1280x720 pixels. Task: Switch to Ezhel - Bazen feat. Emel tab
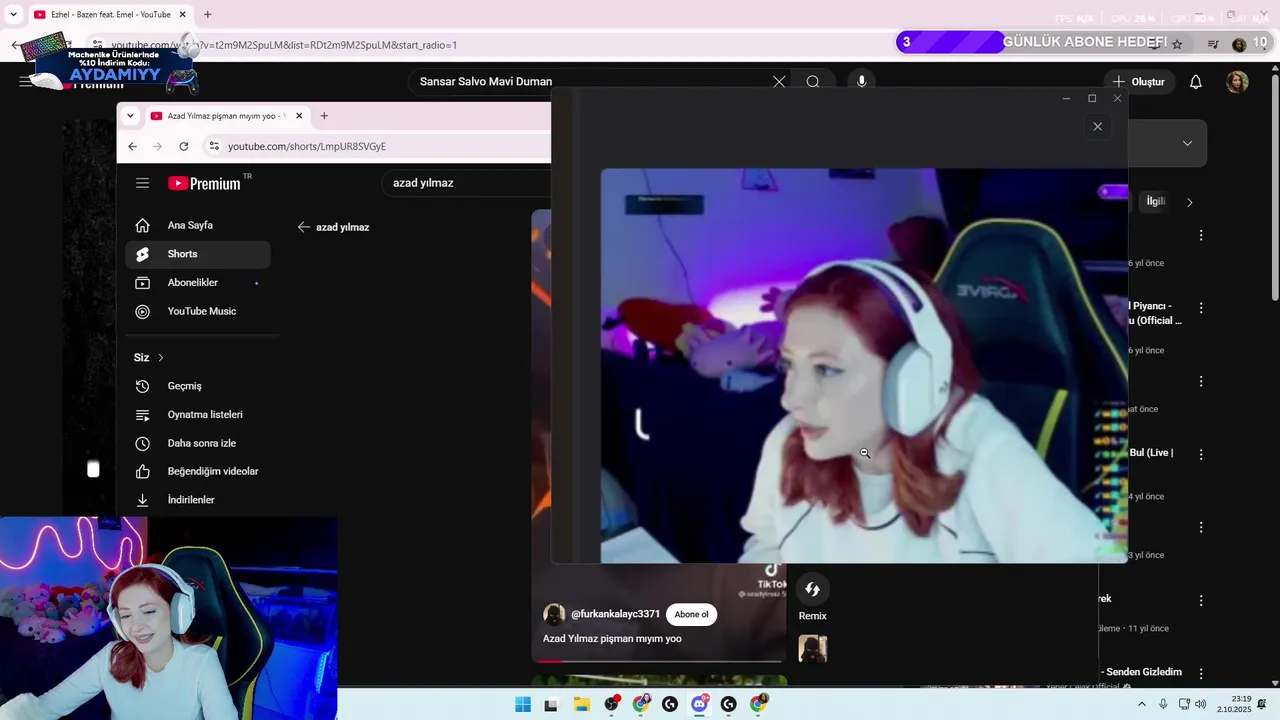108,15
